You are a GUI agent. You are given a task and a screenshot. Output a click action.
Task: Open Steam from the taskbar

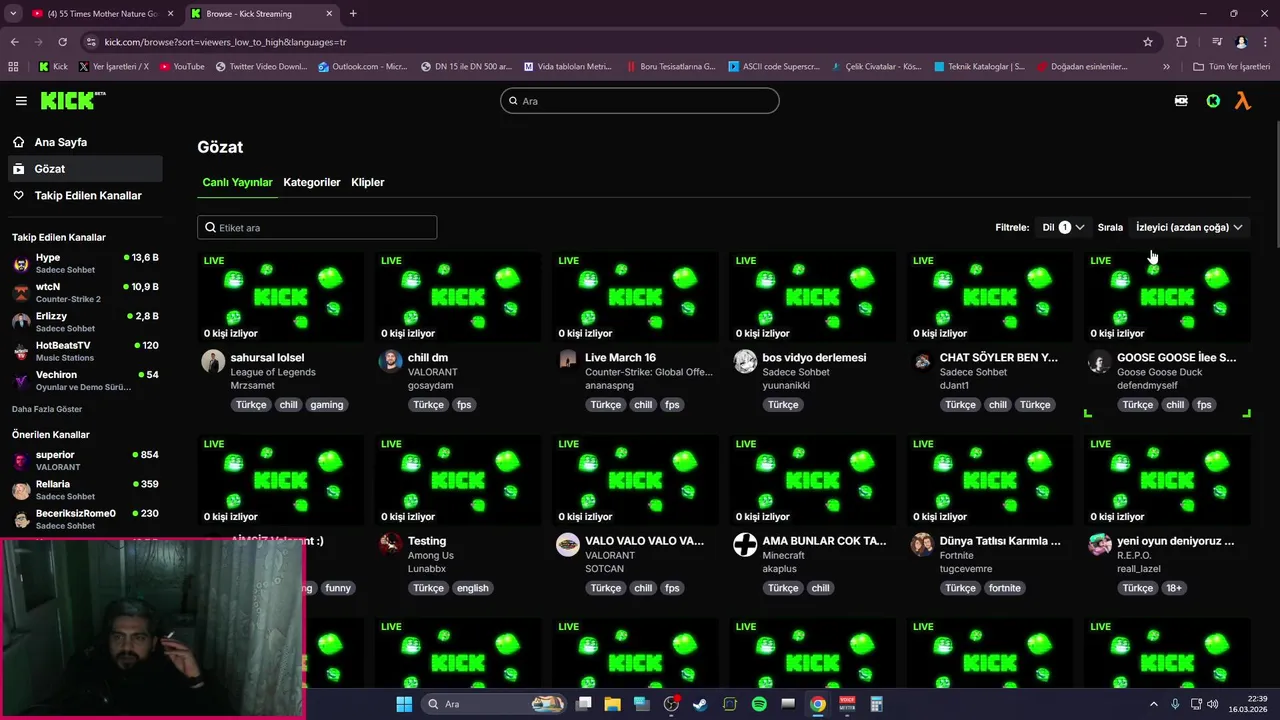point(700,704)
